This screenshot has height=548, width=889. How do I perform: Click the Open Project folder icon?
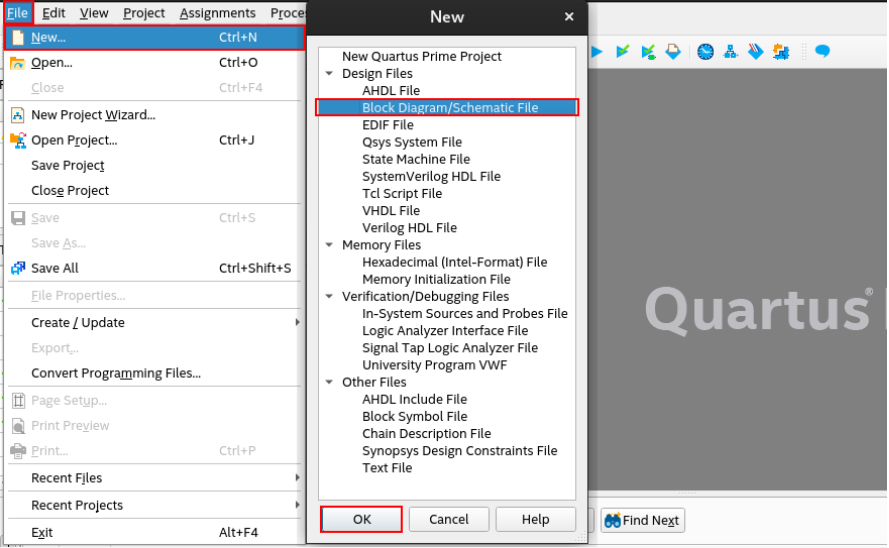[18, 140]
